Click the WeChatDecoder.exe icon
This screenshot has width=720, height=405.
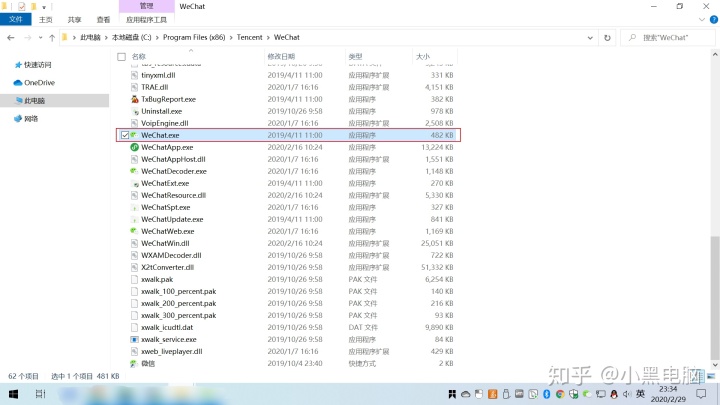pos(134,171)
